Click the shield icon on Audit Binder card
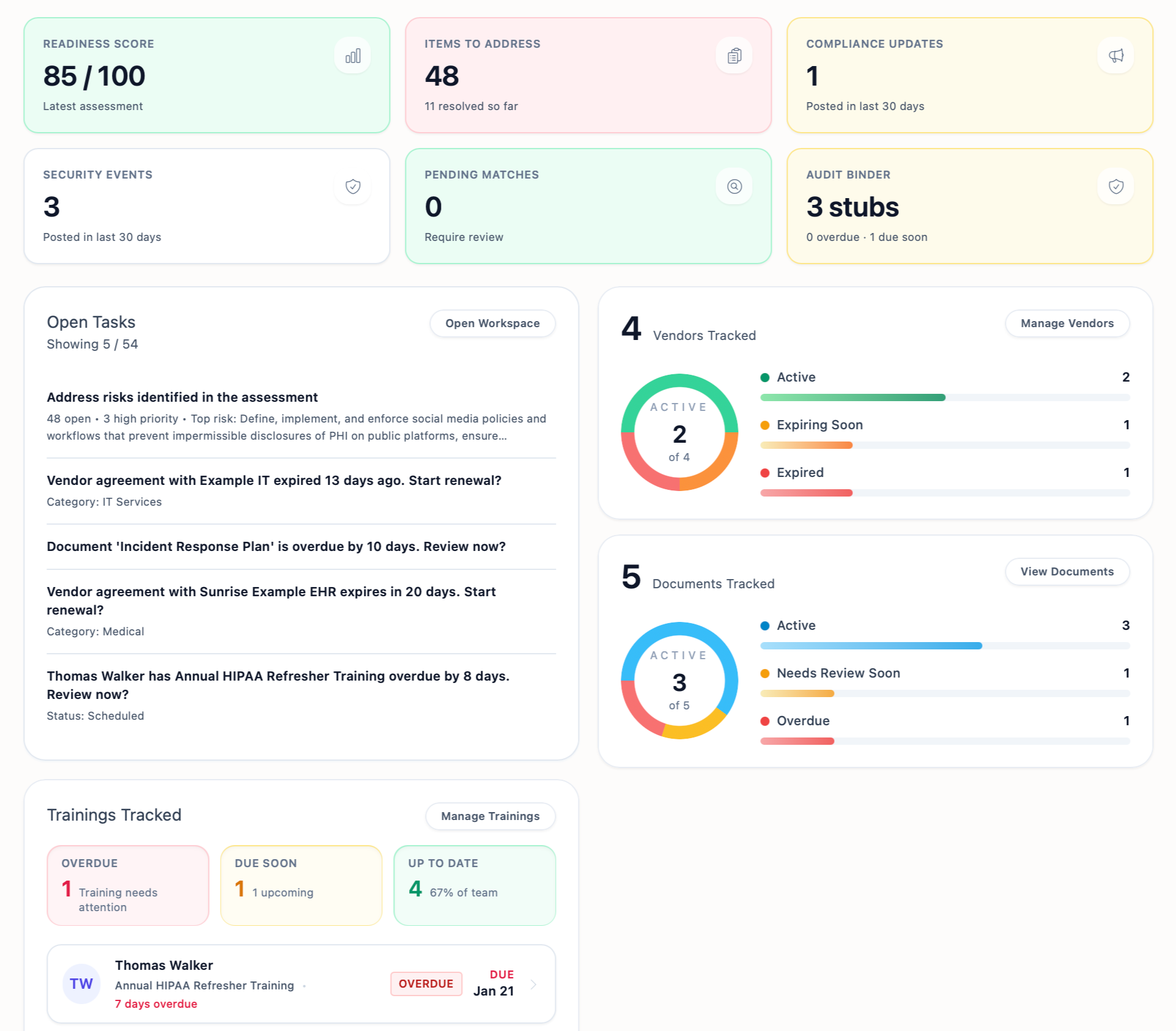Image resolution: width=1176 pixels, height=1031 pixels. (1115, 187)
